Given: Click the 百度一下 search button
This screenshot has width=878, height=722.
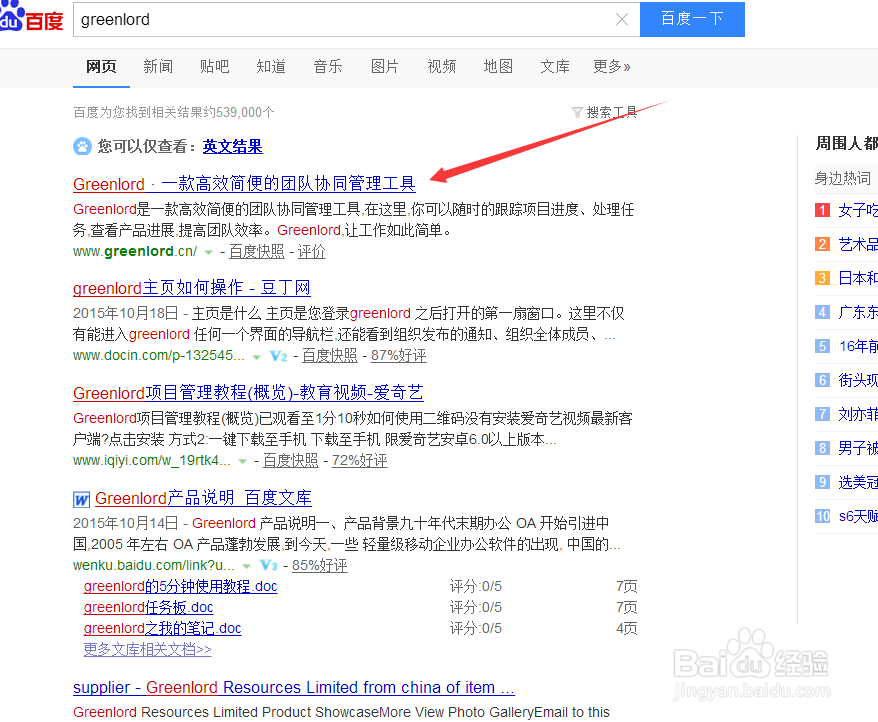Looking at the screenshot, I should [x=692, y=19].
